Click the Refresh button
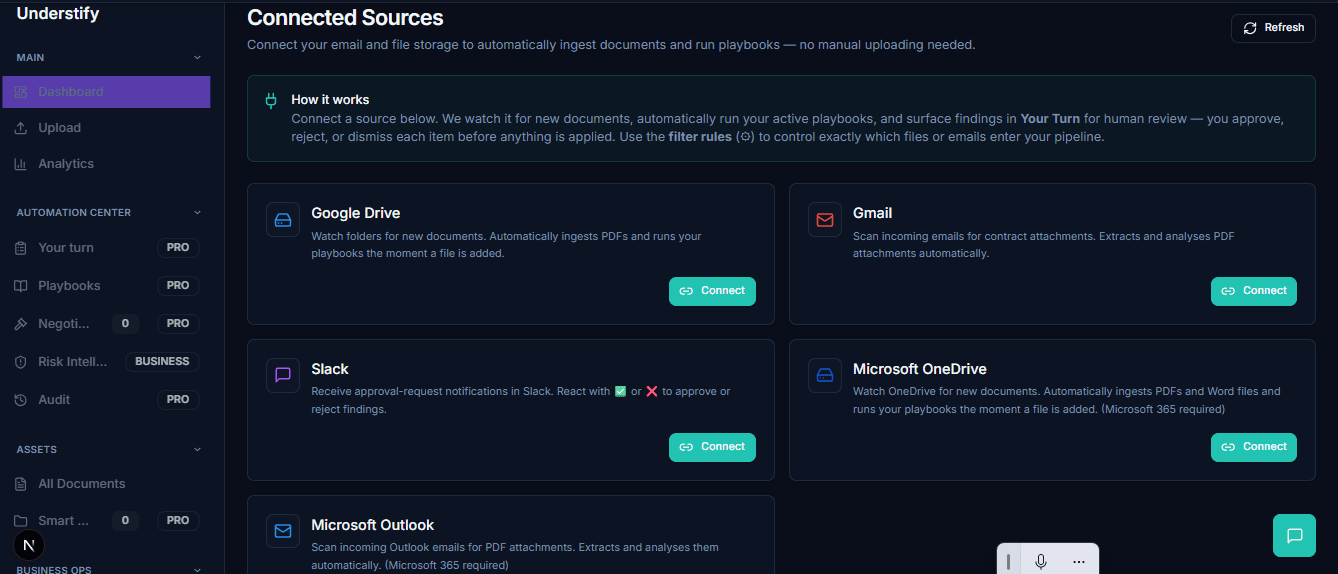This screenshot has width=1338, height=574. pos(1273,28)
